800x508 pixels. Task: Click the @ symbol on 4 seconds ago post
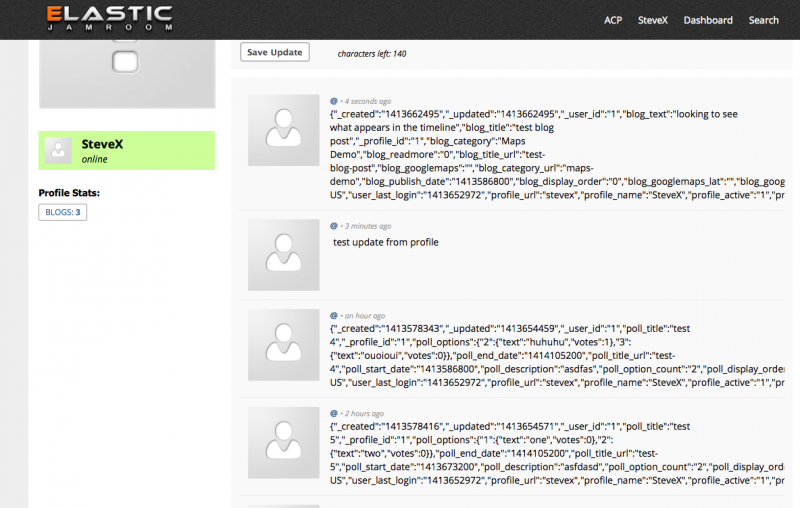(334, 101)
